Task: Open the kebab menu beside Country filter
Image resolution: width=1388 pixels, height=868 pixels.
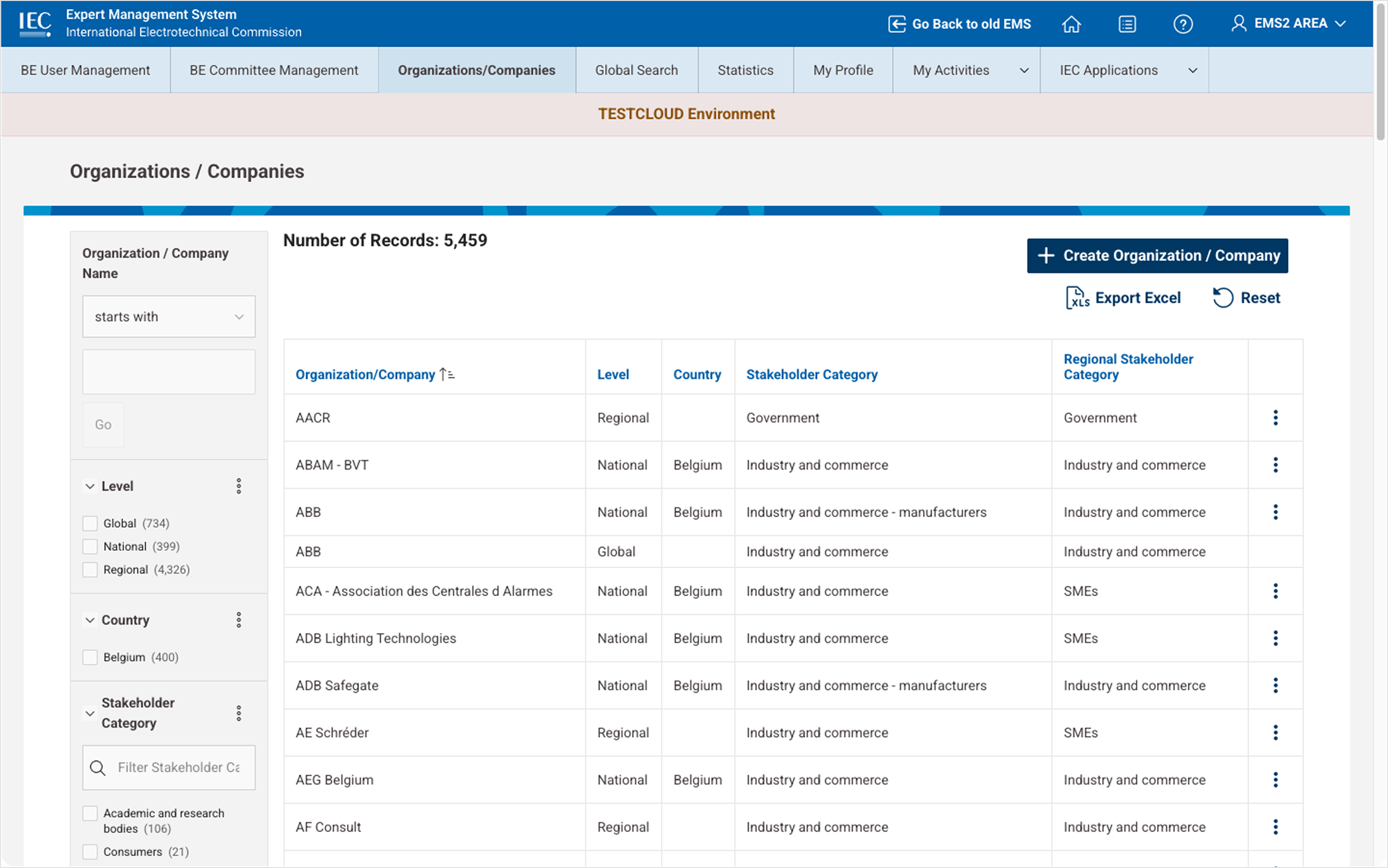Action: pos(240,619)
